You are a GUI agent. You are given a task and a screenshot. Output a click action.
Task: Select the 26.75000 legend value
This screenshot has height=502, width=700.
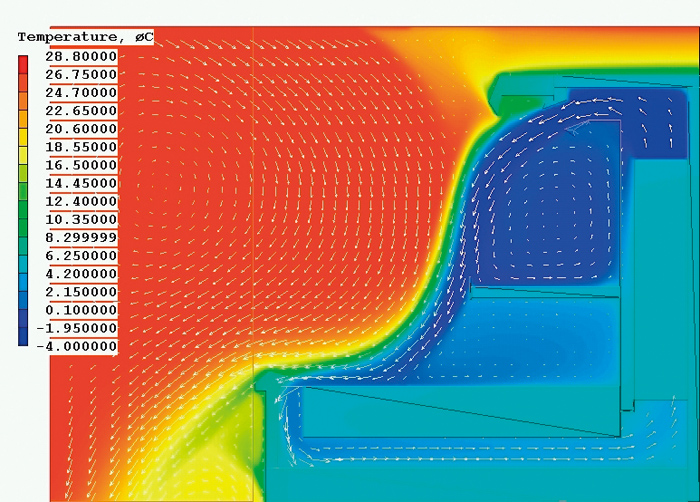[x=81, y=74]
